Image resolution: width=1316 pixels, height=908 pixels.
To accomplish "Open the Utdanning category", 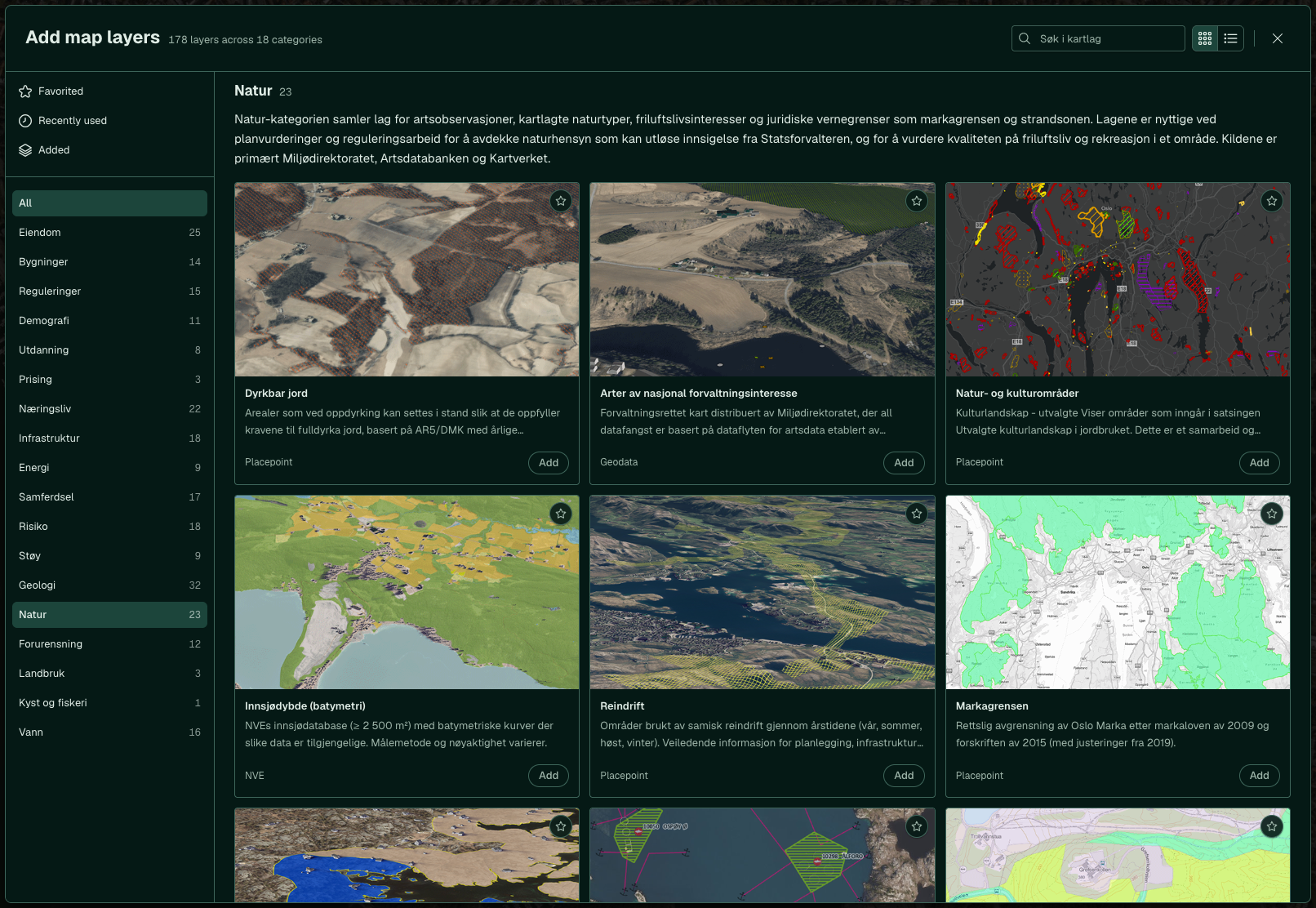I will point(109,350).
